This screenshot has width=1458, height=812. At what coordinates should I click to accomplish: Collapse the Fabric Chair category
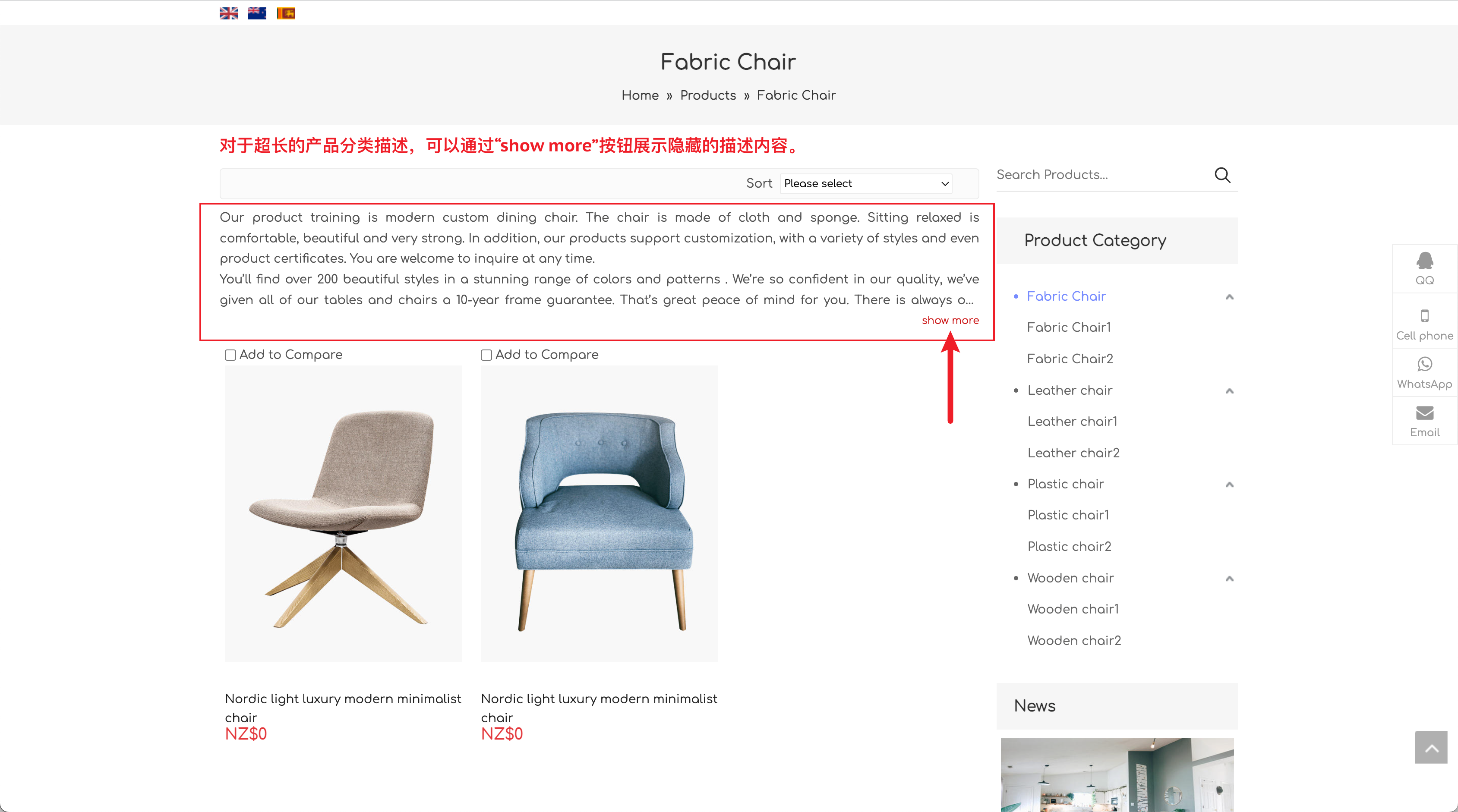coord(1229,296)
